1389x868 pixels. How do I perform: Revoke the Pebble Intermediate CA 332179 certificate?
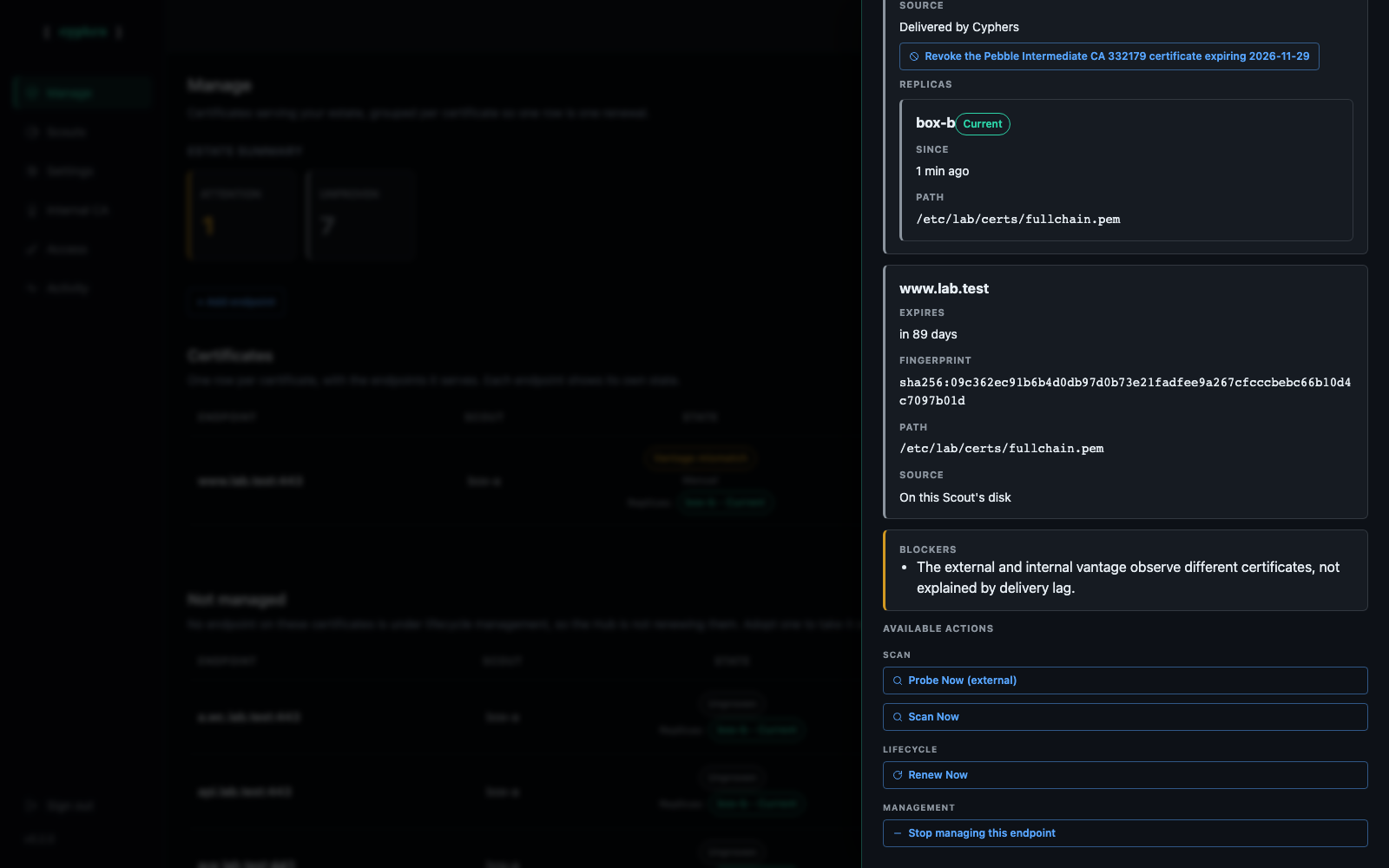click(1109, 56)
